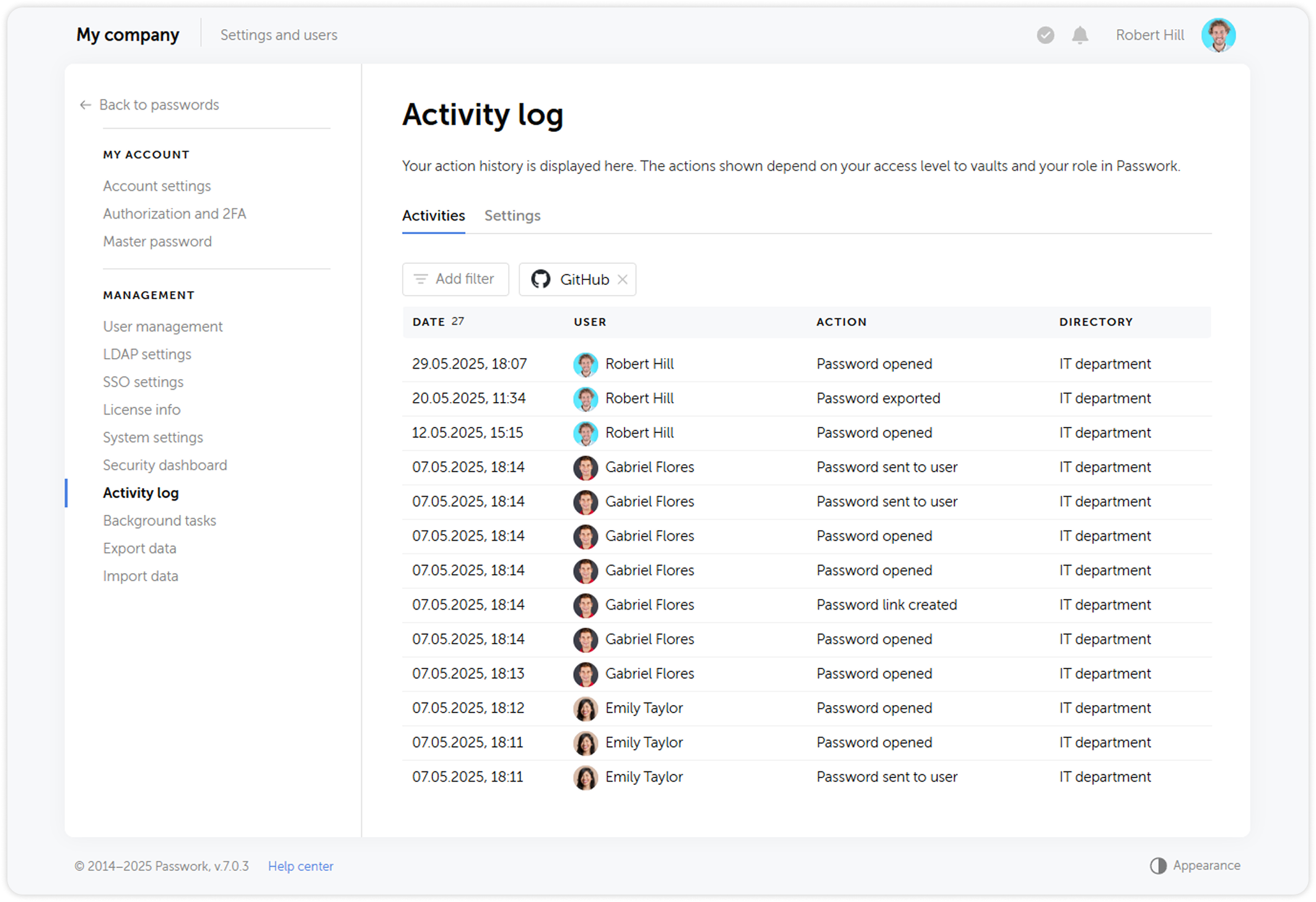Select the Activities tab
Screen dimensions: 1316x902
pos(433,216)
